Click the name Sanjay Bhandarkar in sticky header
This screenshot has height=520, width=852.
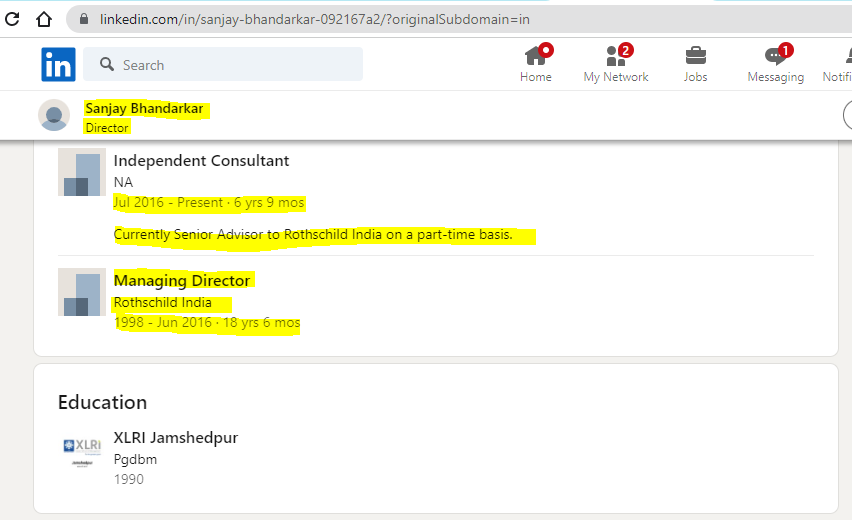[144, 109]
